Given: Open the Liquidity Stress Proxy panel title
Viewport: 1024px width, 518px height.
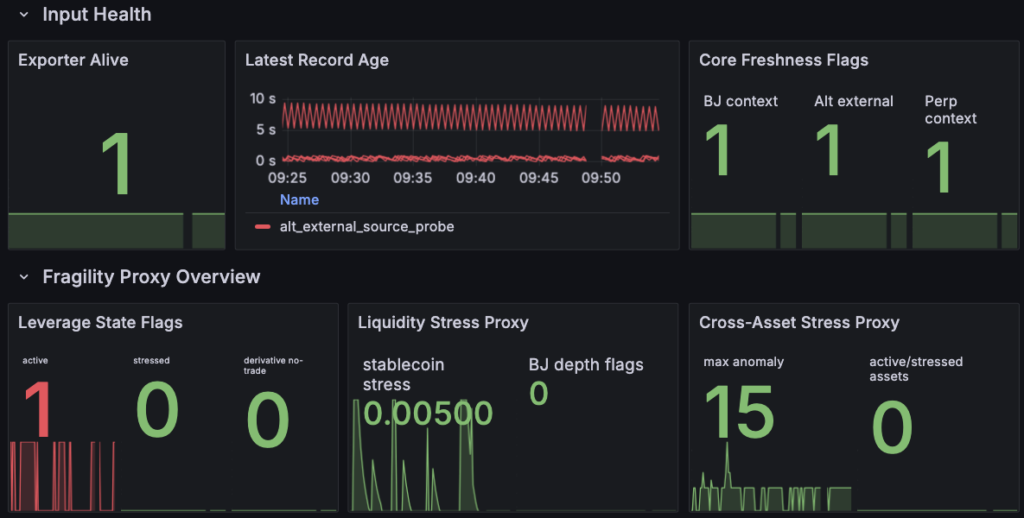Looking at the screenshot, I should pyautogui.click(x=443, y=323).
